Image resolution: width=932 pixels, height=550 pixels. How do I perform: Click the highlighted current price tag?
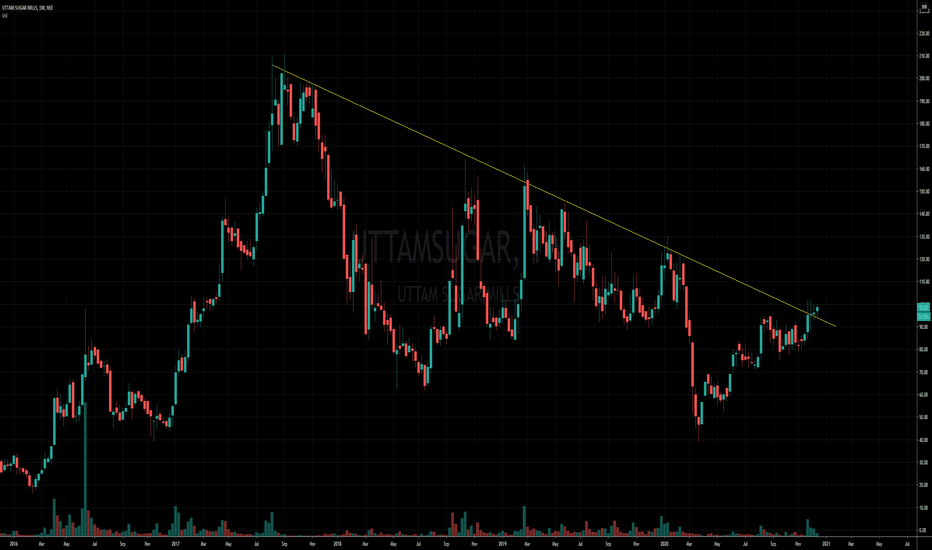[x=924, y=307]
